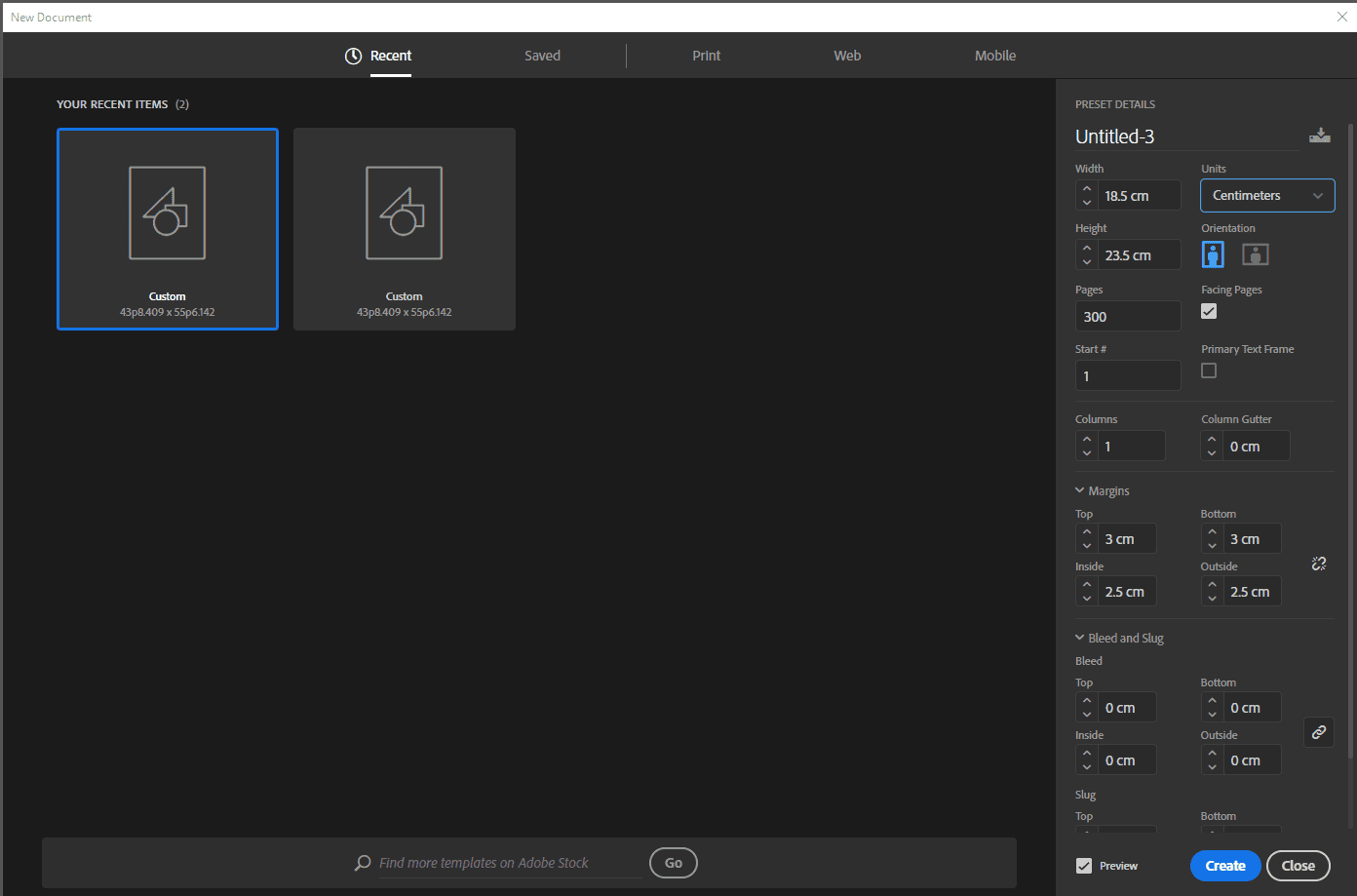Viewport: 1357px width, 896px height.
Task: Click the Close button next to Create
Action: pyautogui.click(x=1299, y=866)
